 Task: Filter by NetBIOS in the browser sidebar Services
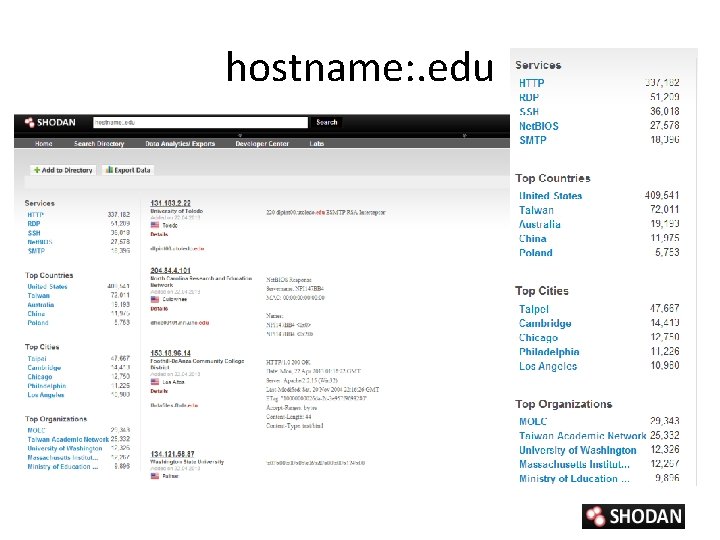coord(40,242)
